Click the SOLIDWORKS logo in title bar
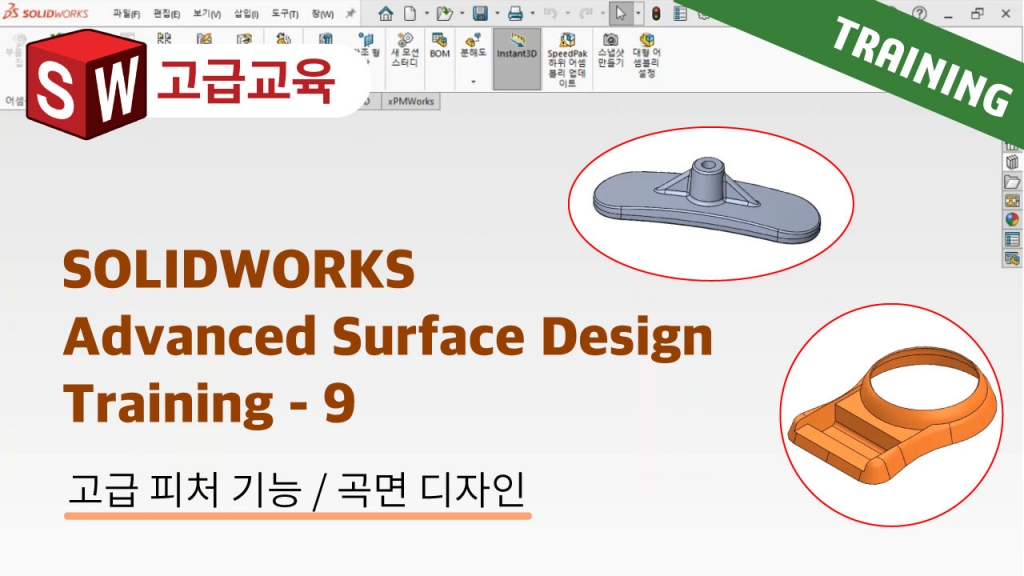The width and height of the screenshot is (1024, 576). pos(46,12)
